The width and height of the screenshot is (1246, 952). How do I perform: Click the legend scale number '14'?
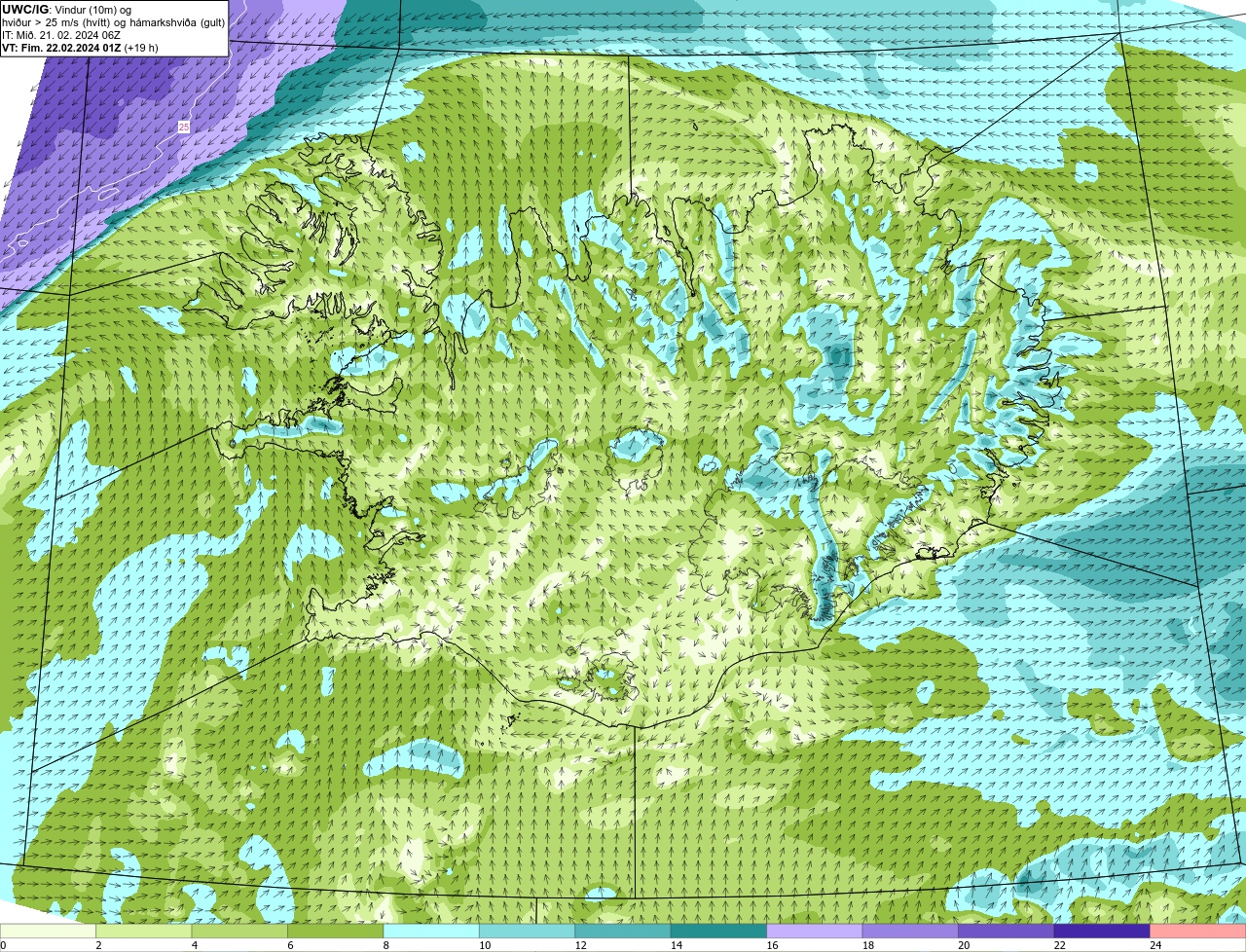pyautogui.click(x=677, y=945)
